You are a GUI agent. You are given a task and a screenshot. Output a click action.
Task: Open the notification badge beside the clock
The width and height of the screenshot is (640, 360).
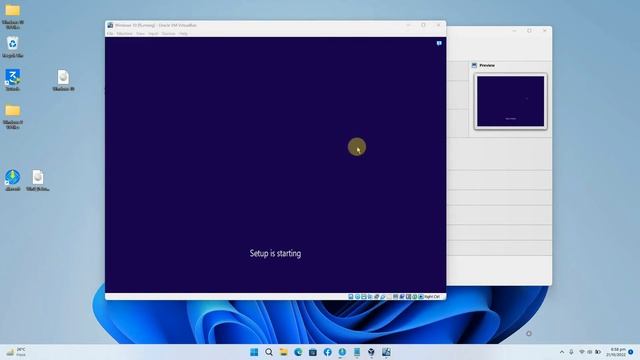pyautogui.click(x=631, y=352)
